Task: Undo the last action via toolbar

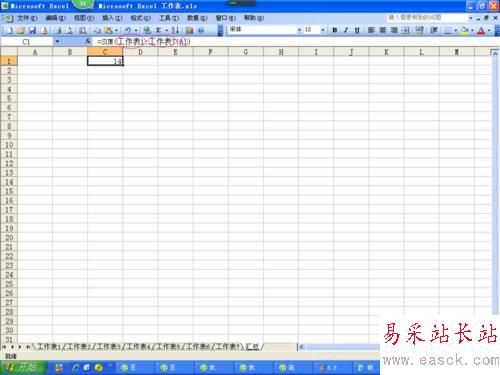Action: (128, 30)
